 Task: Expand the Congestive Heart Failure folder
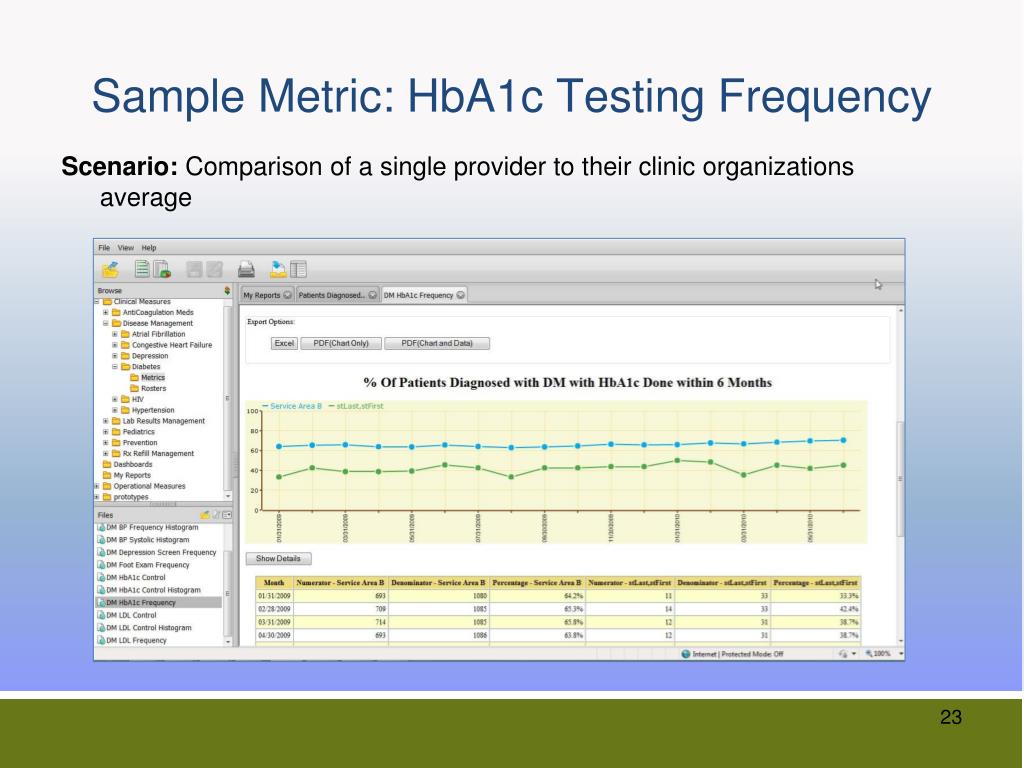pyautogui.click(x=115, y=345)
